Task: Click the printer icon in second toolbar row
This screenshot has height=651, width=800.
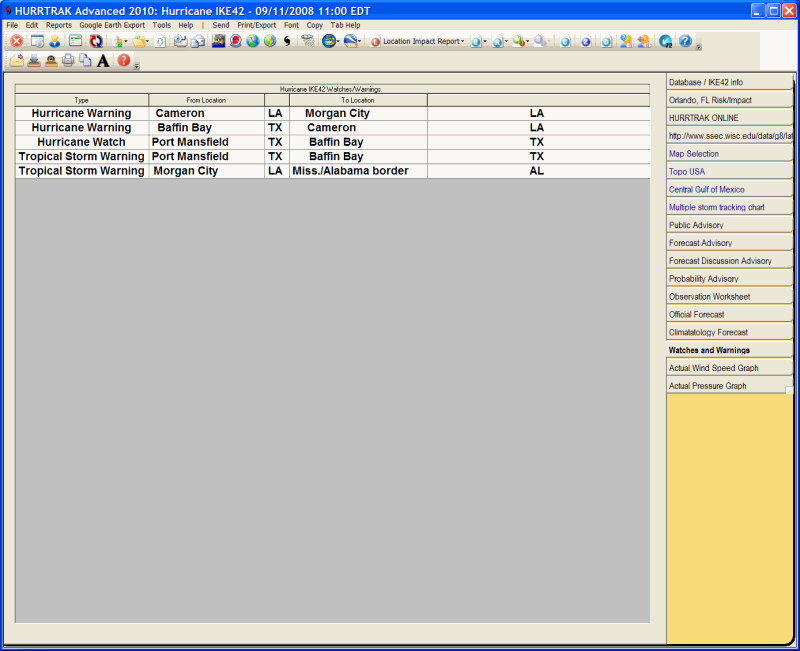Action: coord(68,61)
